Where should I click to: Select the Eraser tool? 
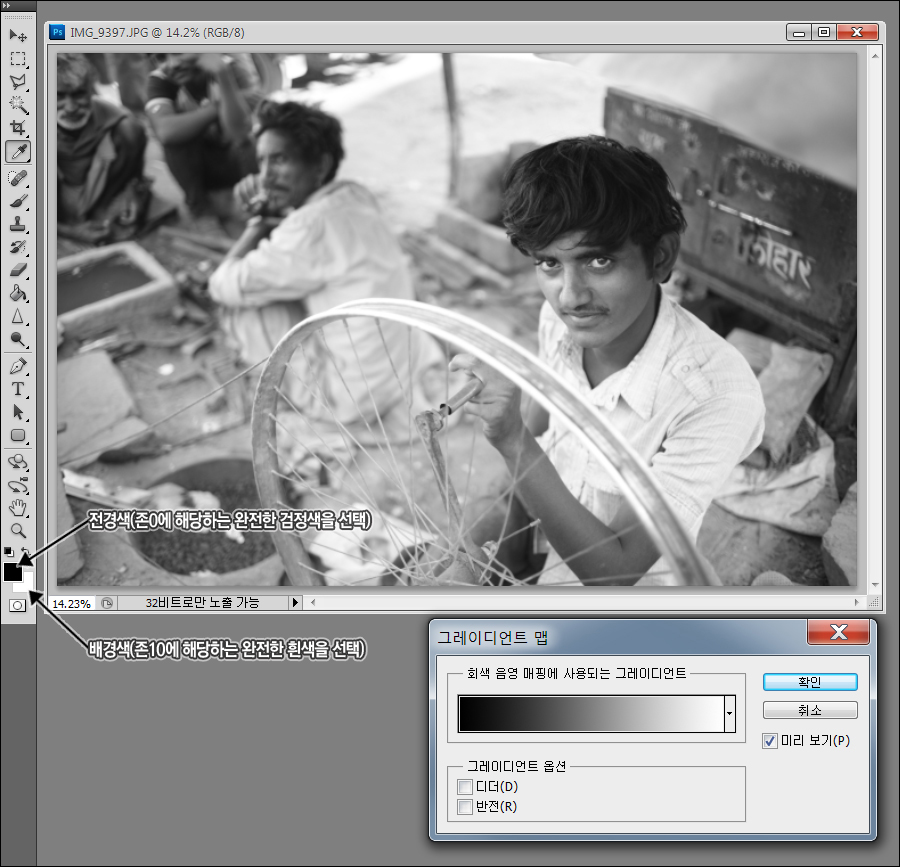click(x=18, y=270)
